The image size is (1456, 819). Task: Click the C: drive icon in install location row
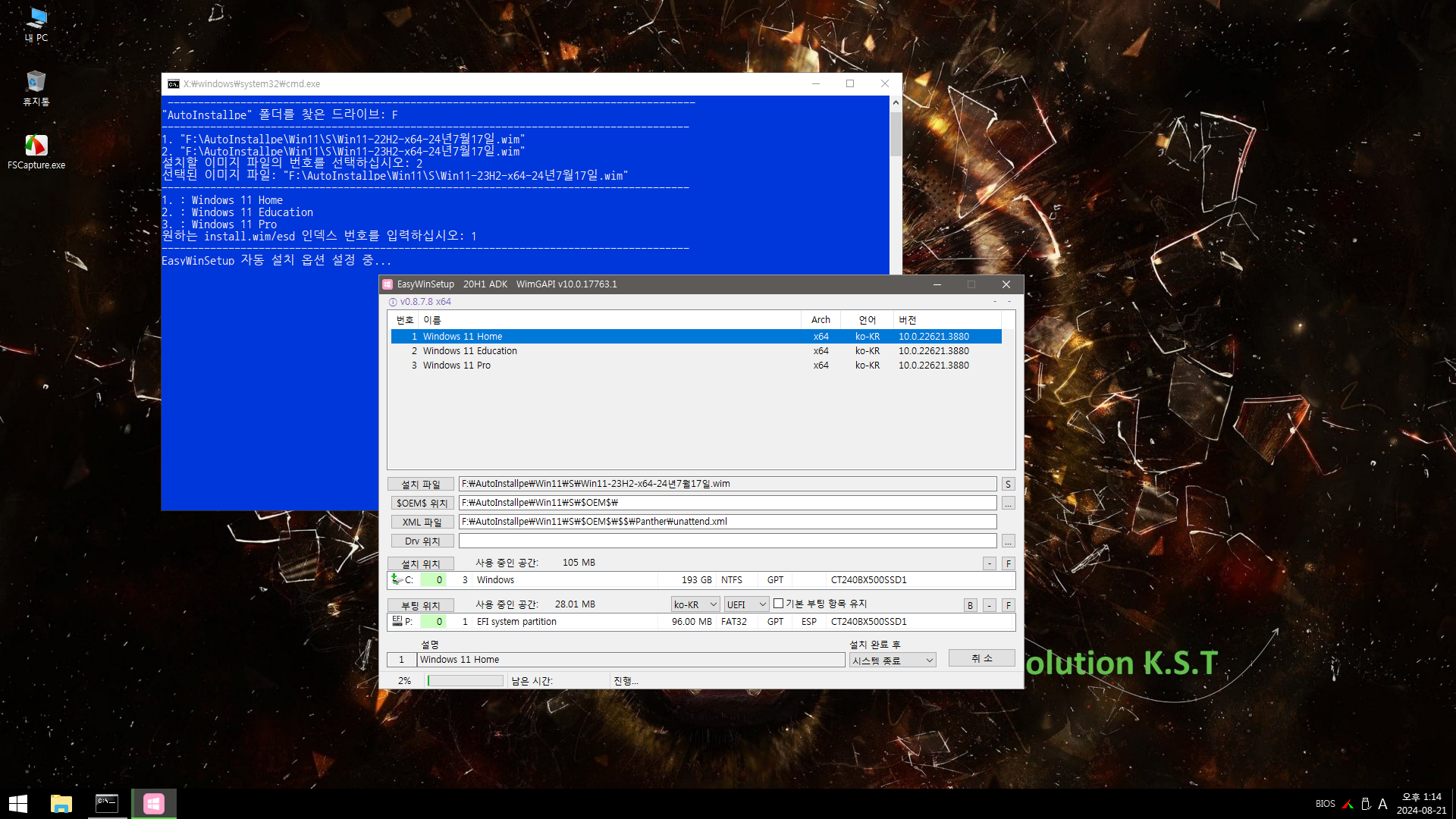pyautogui.click(x=396, y=579)
